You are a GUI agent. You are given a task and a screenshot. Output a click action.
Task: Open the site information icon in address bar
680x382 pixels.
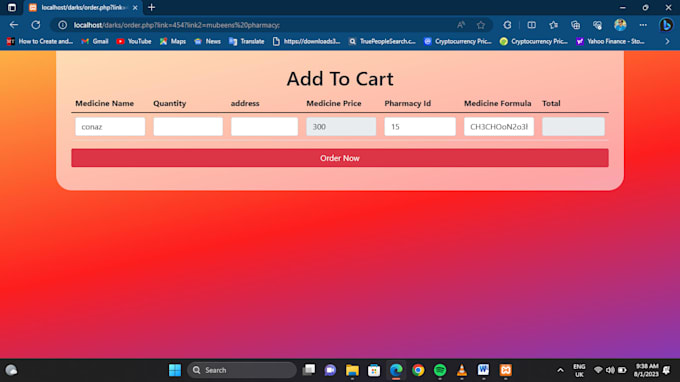tap(62, 25)
